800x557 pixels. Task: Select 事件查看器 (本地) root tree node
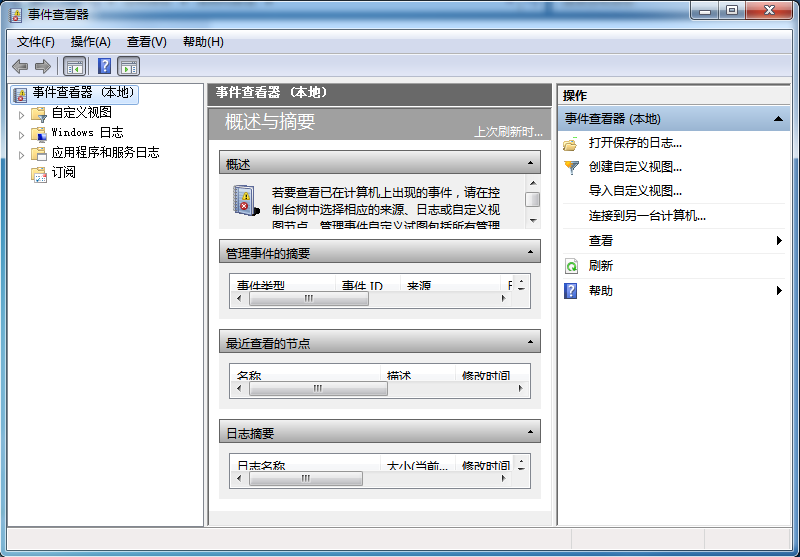click(x=74, y=94)
